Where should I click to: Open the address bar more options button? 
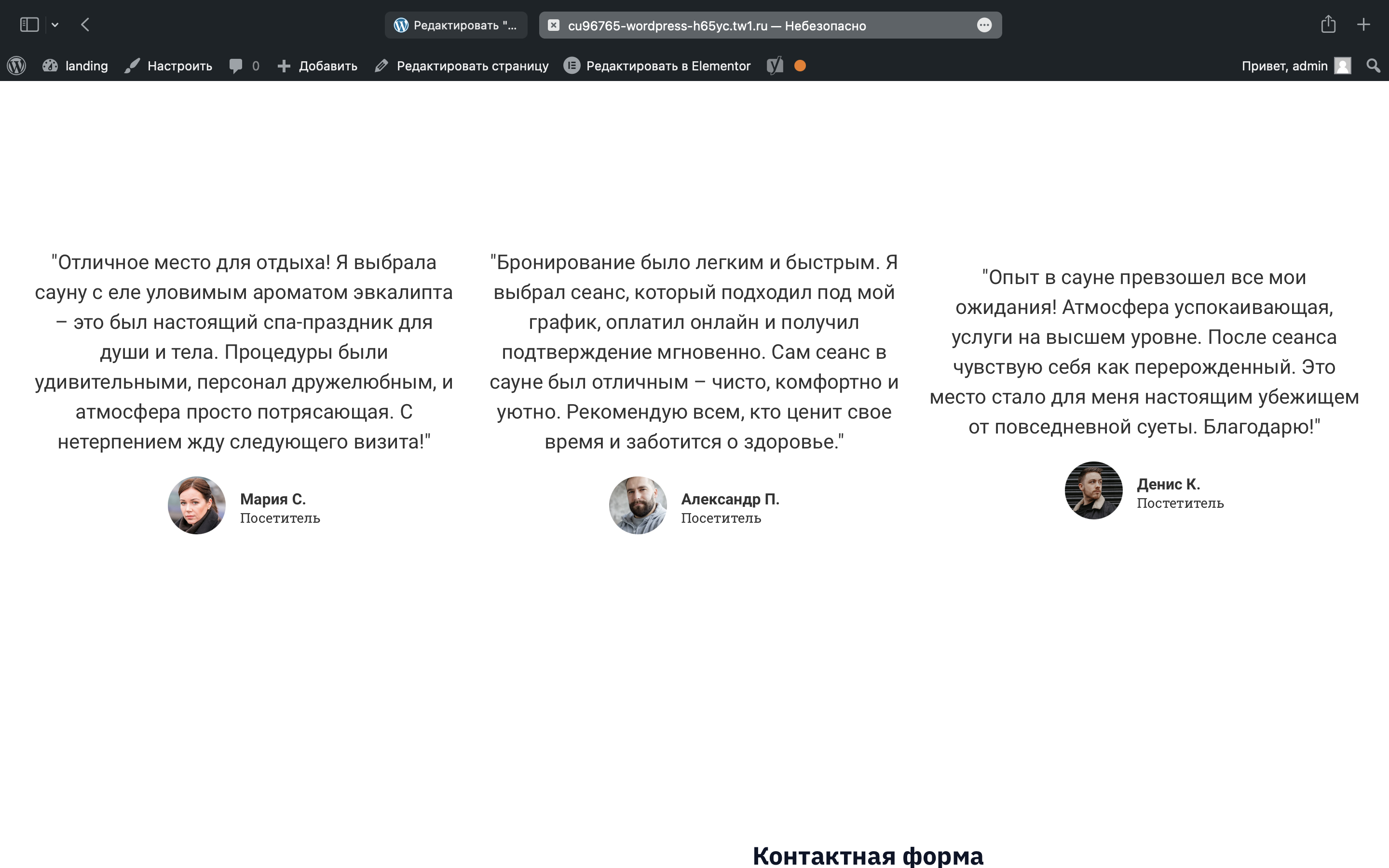(x=984, y=25)
